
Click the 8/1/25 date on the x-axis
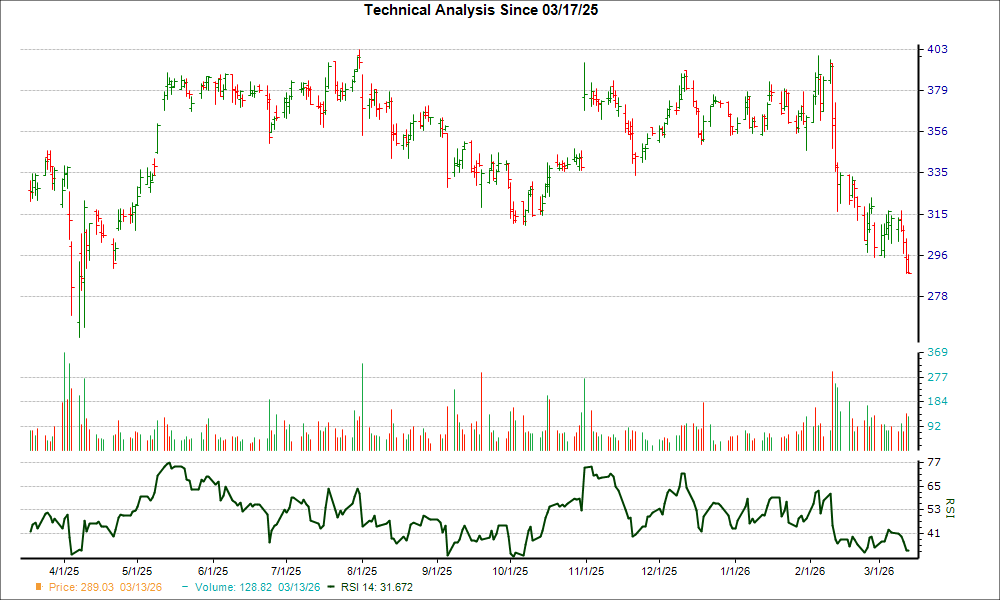[x=362, y=571]
